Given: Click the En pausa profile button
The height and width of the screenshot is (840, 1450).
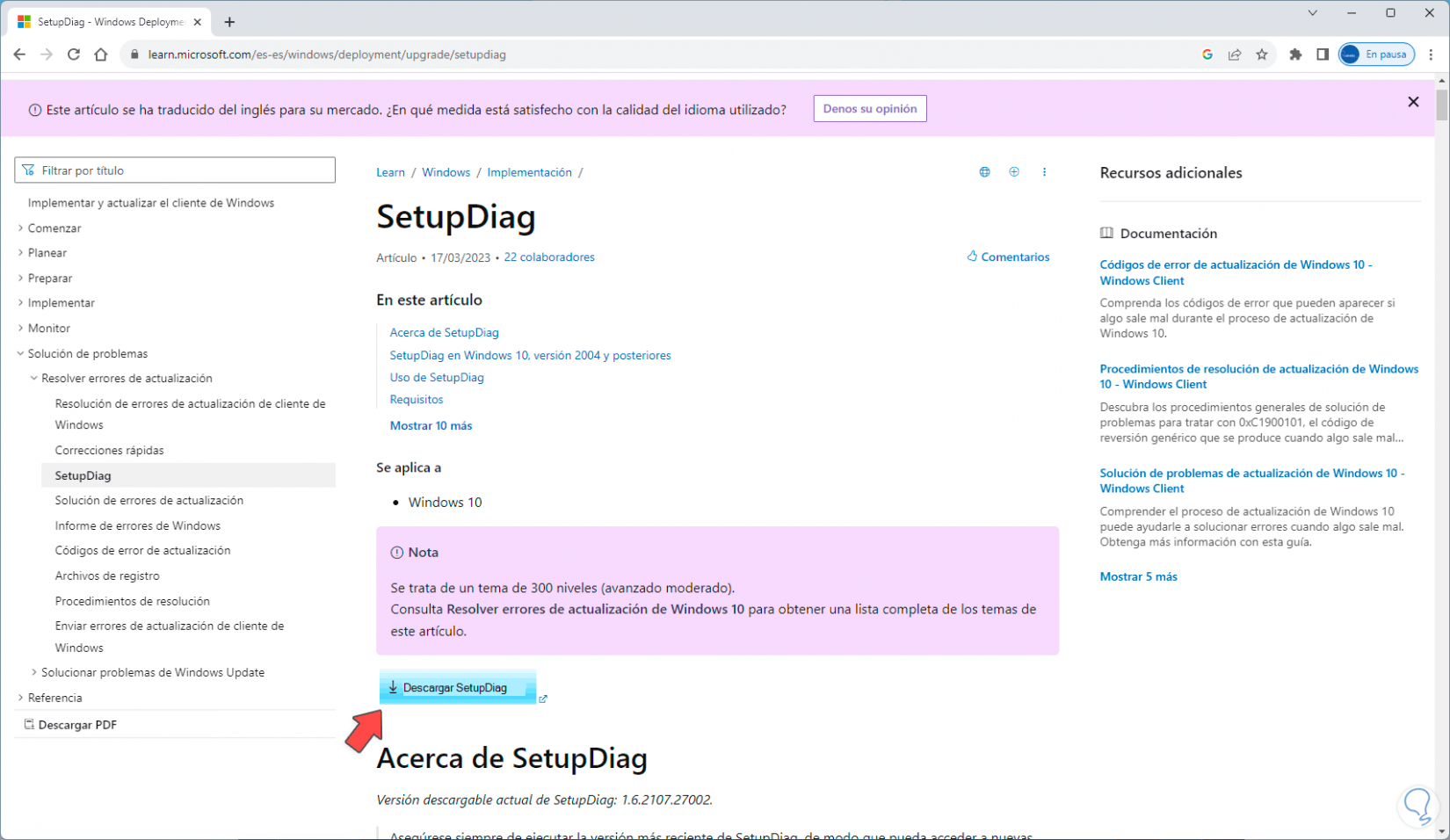Looking at the screenshot, I should (x=1376, y=54).
